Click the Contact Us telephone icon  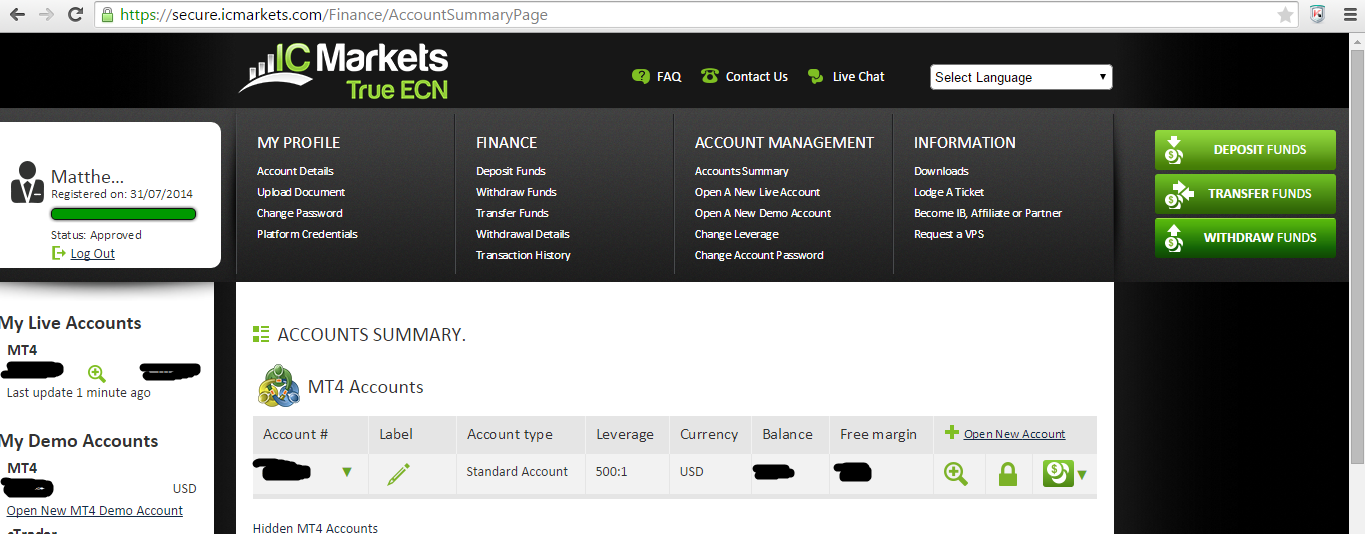tap(710, 76)
